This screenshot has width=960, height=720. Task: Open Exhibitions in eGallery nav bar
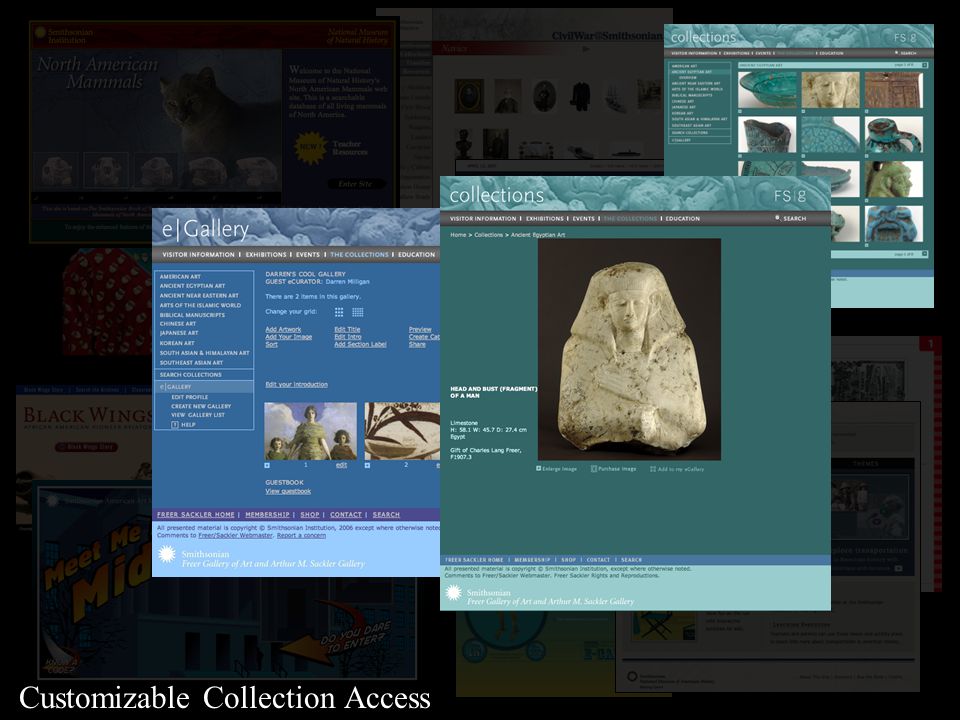click(266, 255)
